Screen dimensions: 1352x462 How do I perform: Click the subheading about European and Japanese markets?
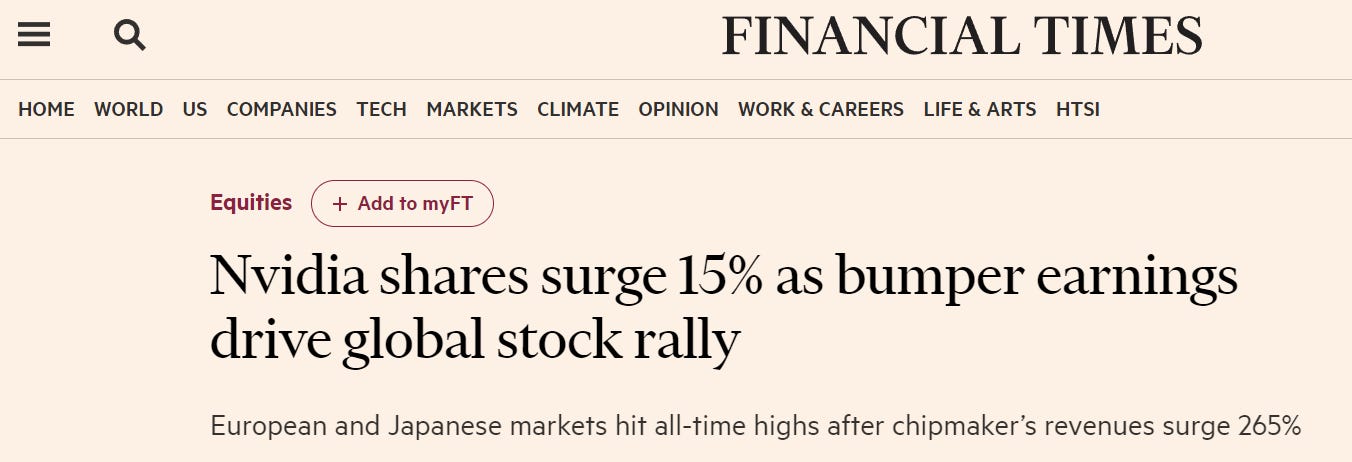point(755,426)
